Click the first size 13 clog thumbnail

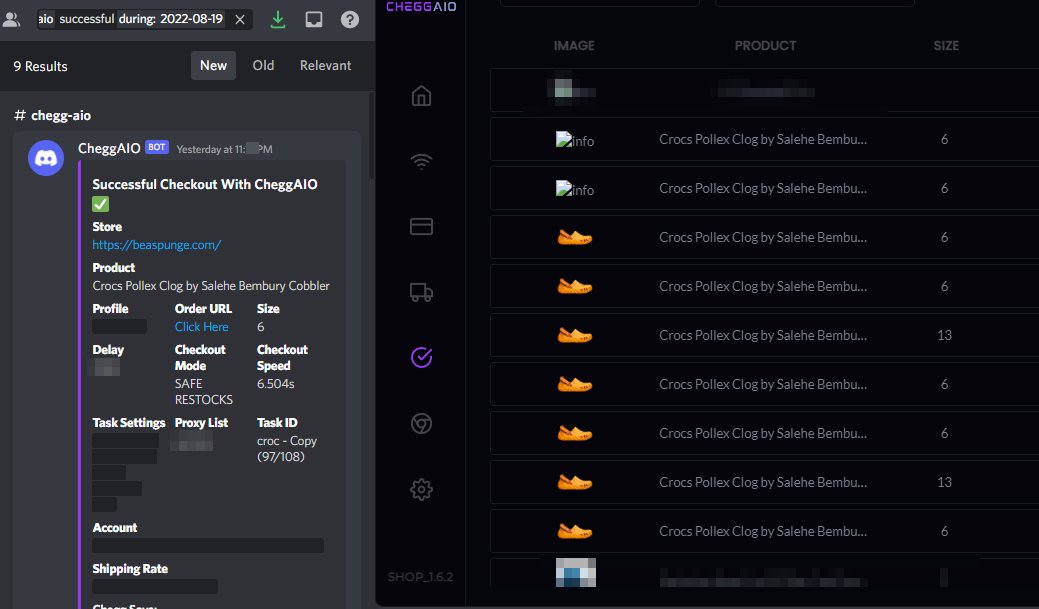[x=574, y=335]
